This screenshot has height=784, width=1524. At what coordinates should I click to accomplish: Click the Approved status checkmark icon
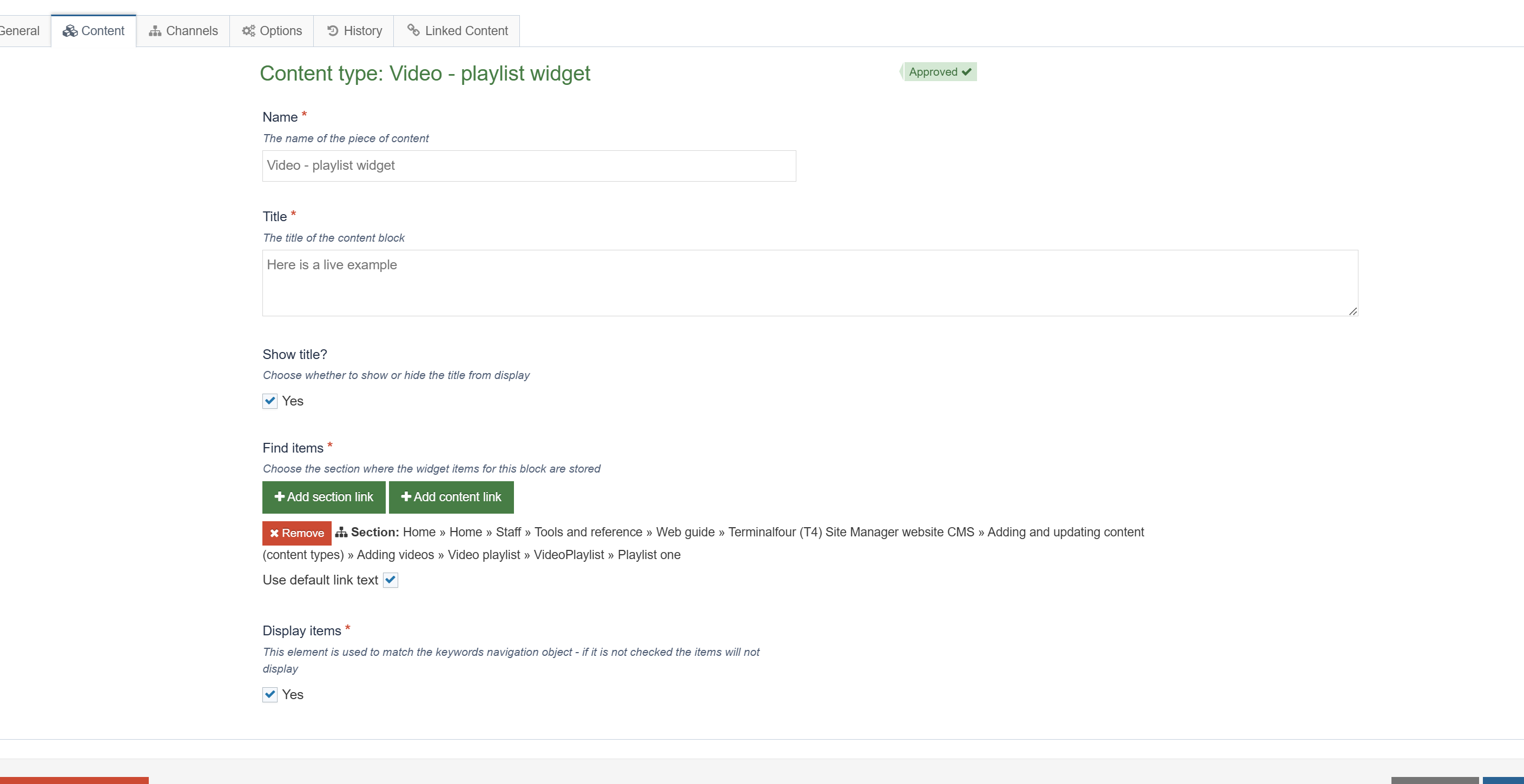967,71
